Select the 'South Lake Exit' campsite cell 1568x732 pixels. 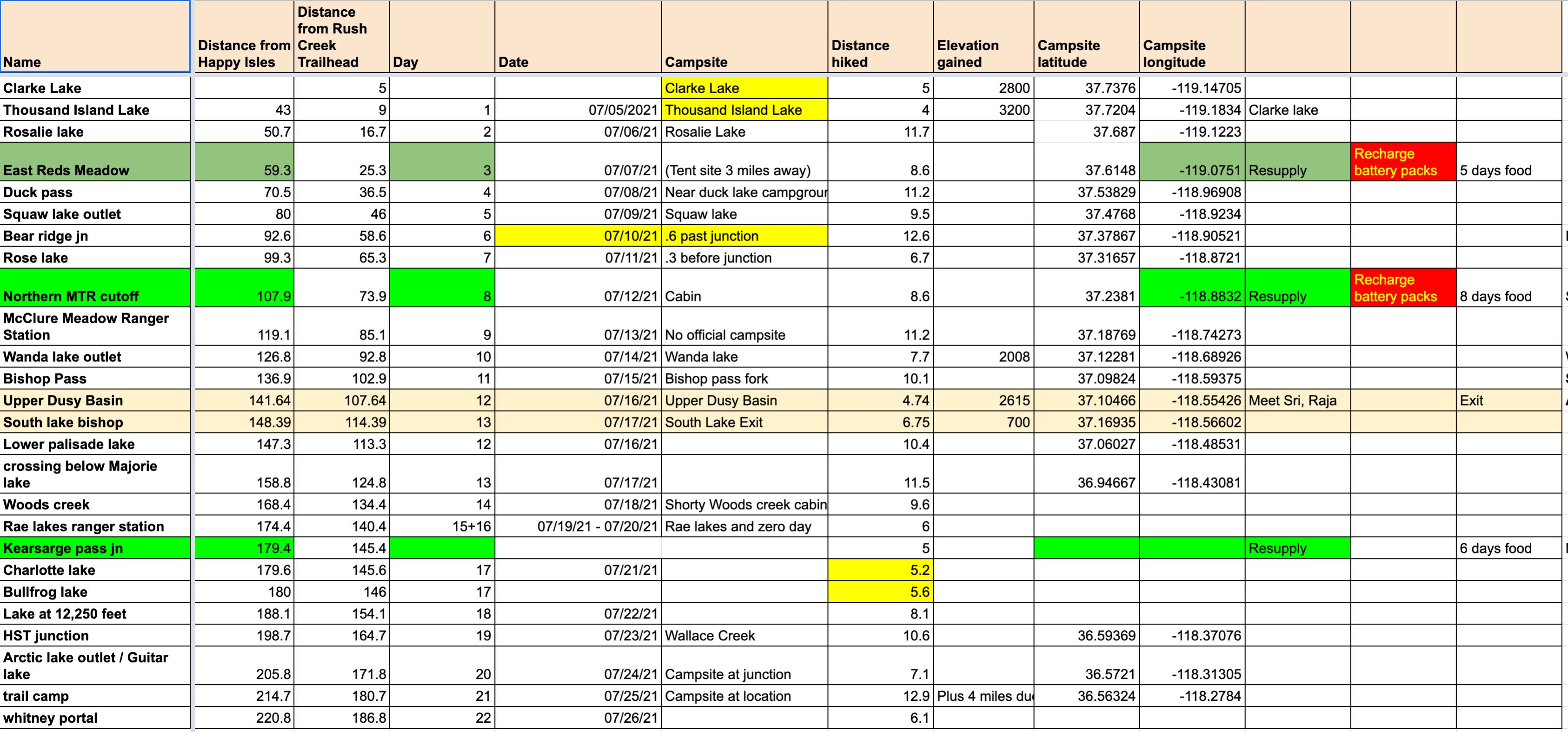pyautogui.click(x=744, y=422)
